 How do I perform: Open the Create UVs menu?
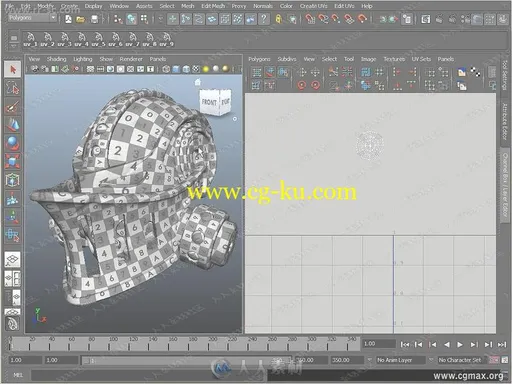click(313, 6)
